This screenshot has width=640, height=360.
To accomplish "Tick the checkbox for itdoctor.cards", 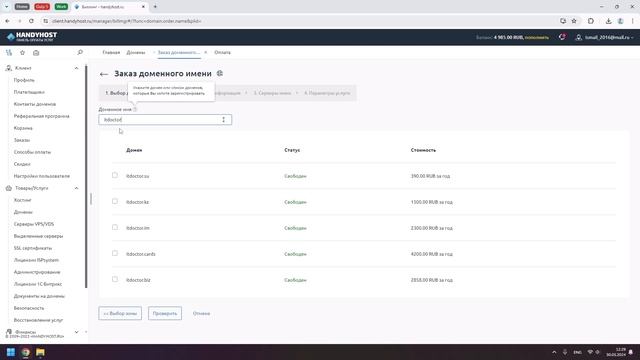I will click(x=115, y=253).
